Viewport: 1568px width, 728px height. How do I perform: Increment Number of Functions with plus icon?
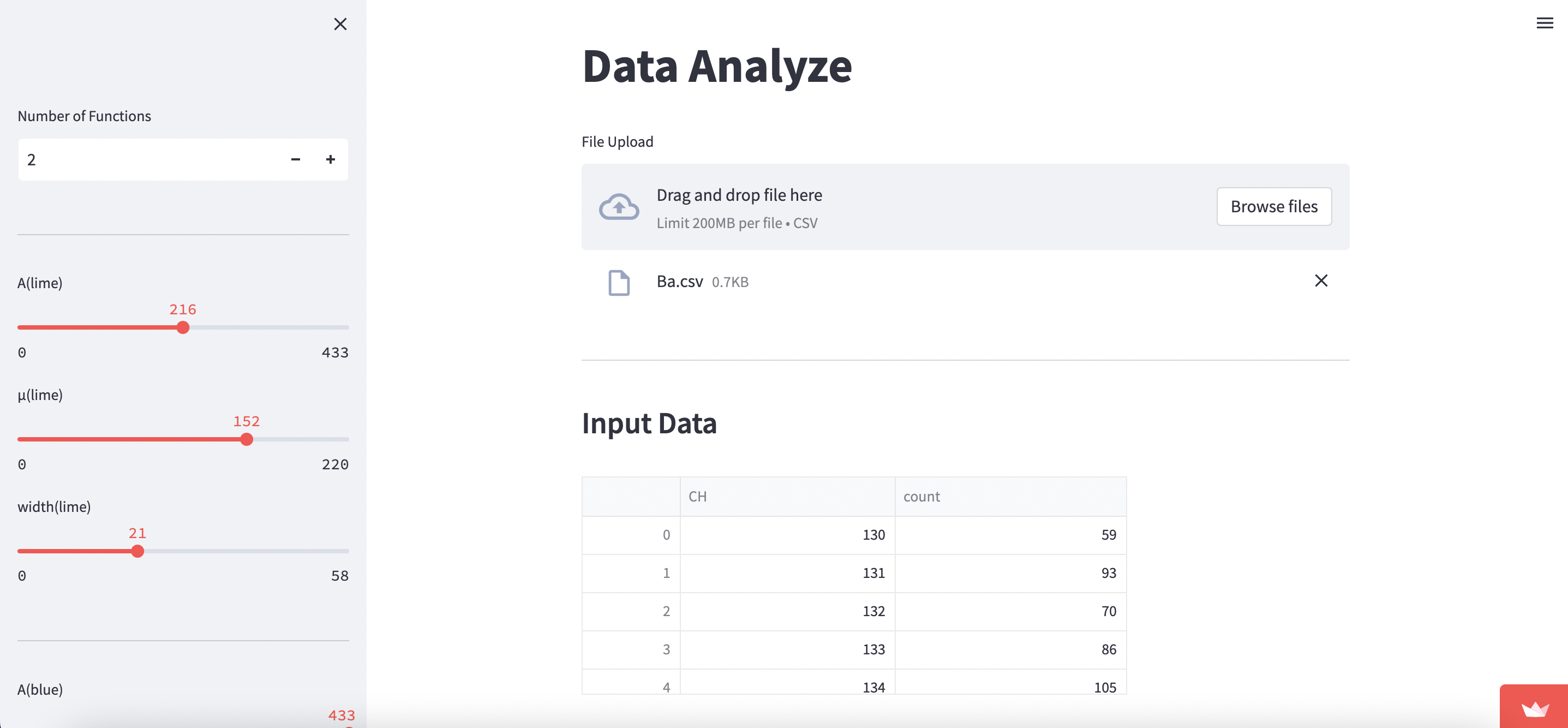[331, 159]
